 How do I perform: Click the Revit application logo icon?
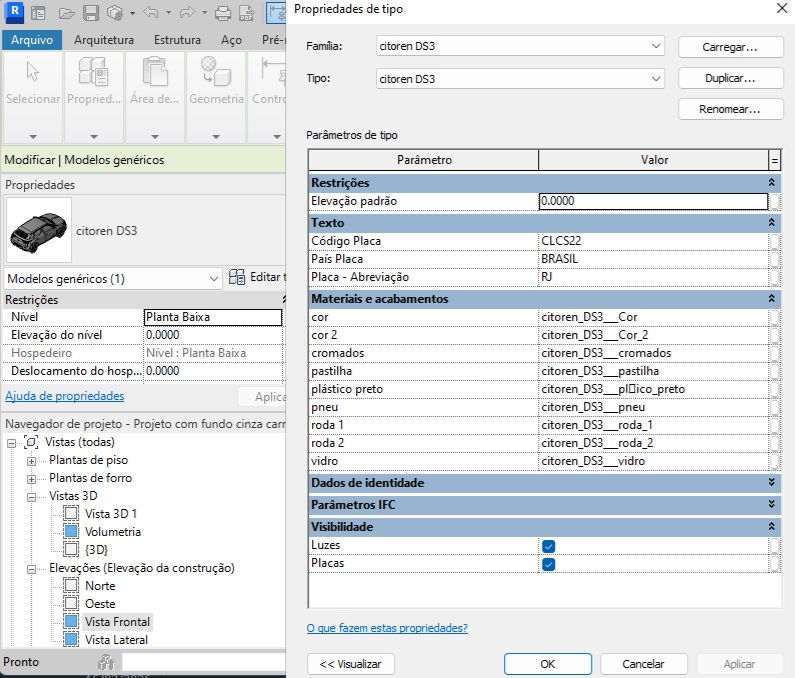coord(14,12)
